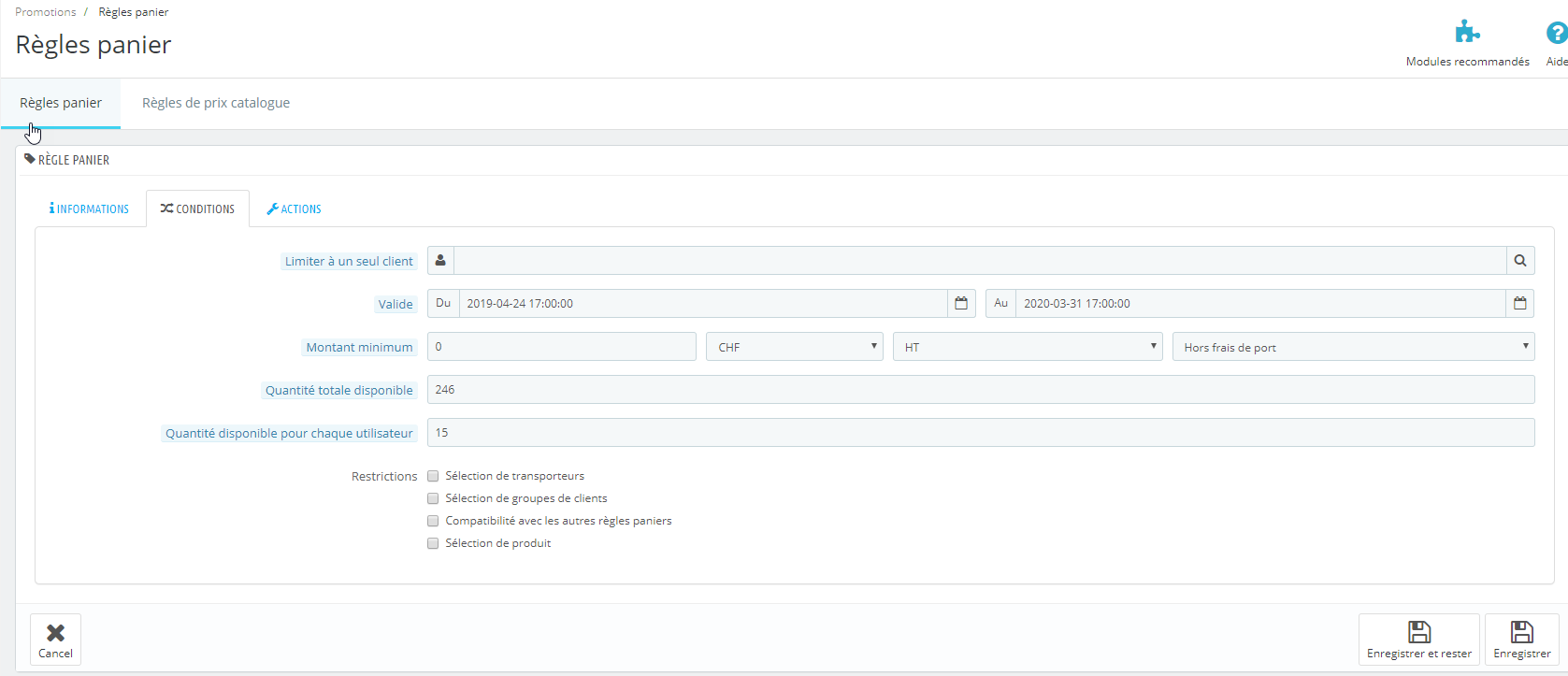This screenshot has height=676, width=1568.
Task: Click the Restrictions label
Action: [x=384, y=476]
